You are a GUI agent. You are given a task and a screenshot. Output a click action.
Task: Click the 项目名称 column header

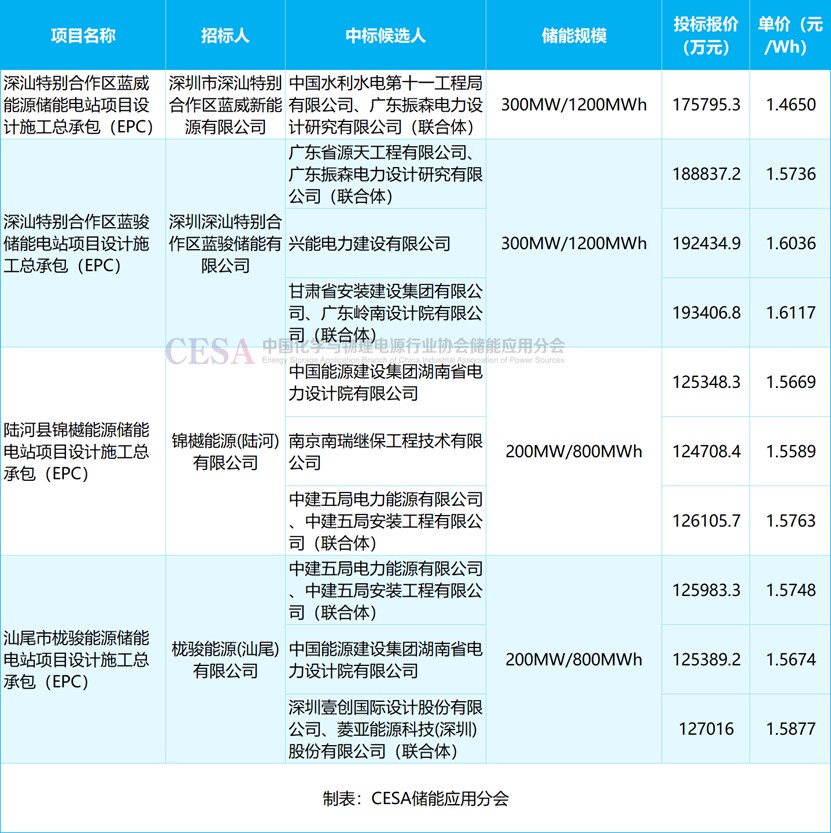coord(83,35)
